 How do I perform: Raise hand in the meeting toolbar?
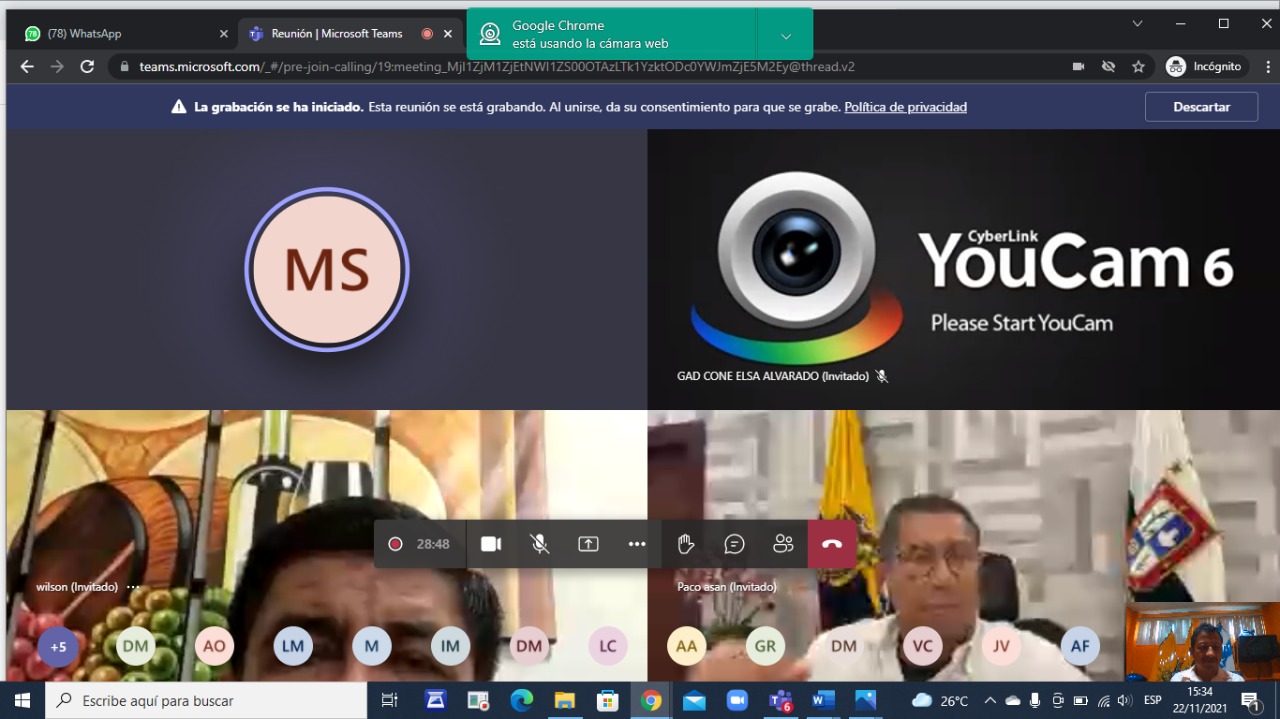point(685,544)
